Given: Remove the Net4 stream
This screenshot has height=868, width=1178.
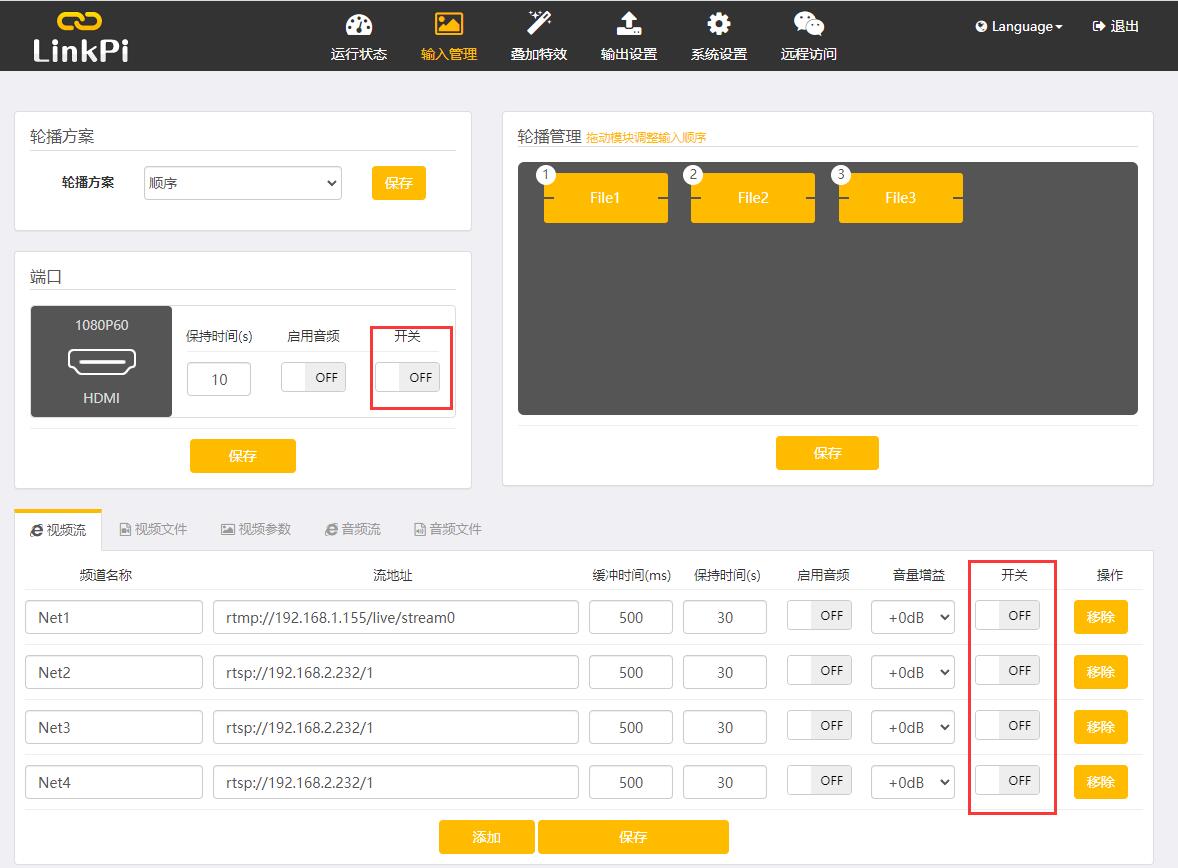Looking at the screenshot, I should tap(1101, 782).
